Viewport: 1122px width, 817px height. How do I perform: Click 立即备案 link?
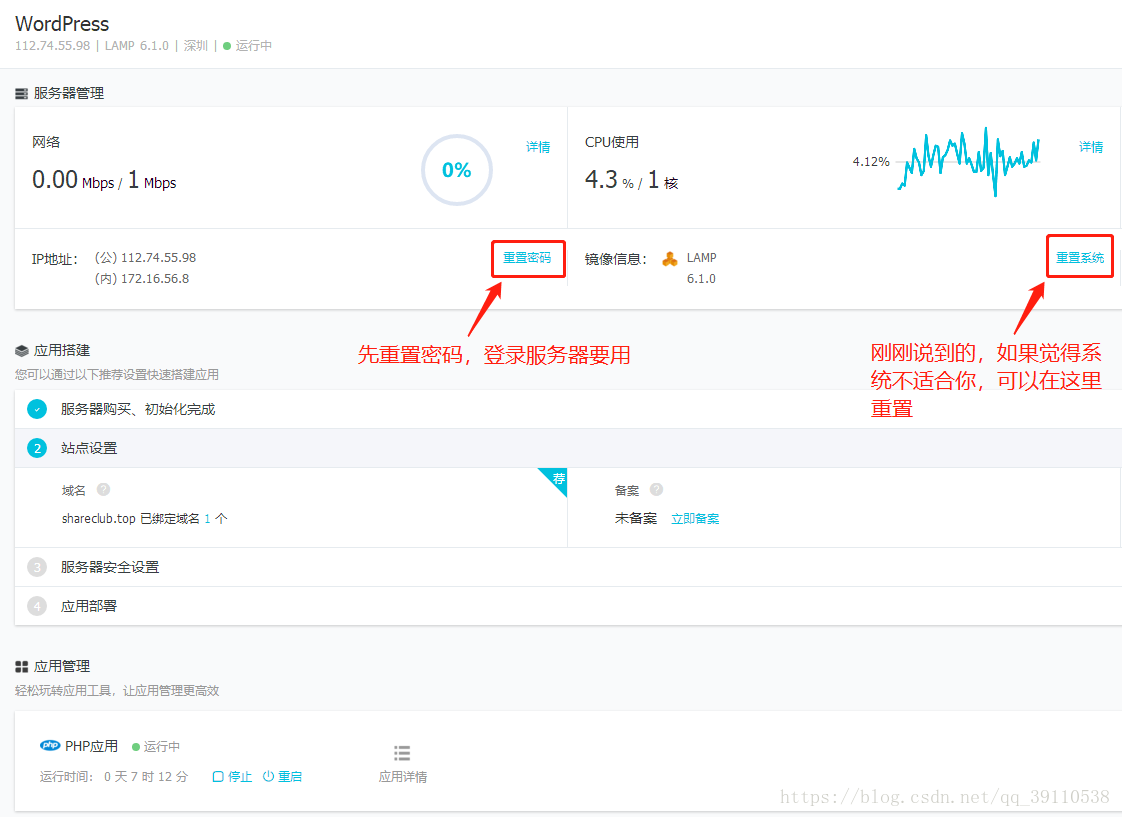[695, 519]
